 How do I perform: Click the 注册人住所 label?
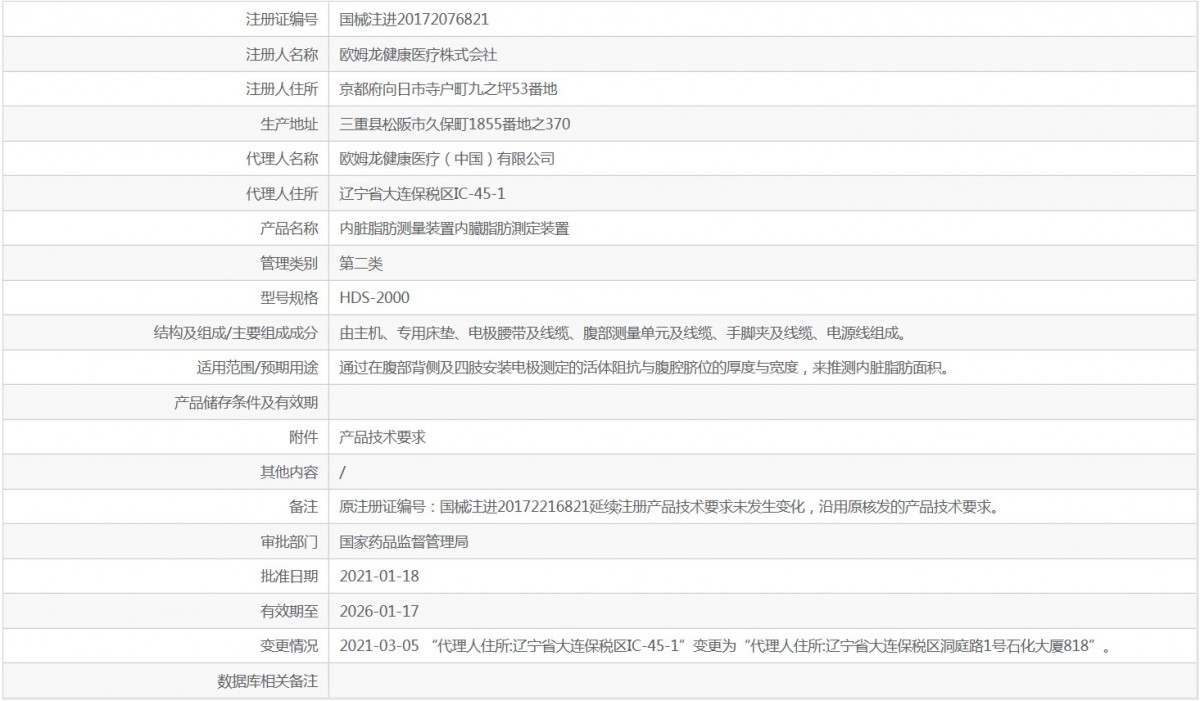[282, 89]
